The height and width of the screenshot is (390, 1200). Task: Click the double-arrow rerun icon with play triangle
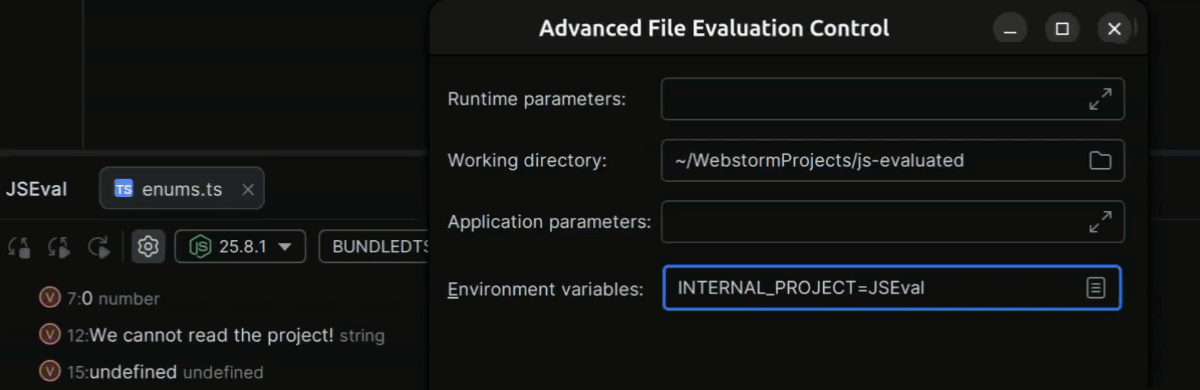tap(59, 247)
